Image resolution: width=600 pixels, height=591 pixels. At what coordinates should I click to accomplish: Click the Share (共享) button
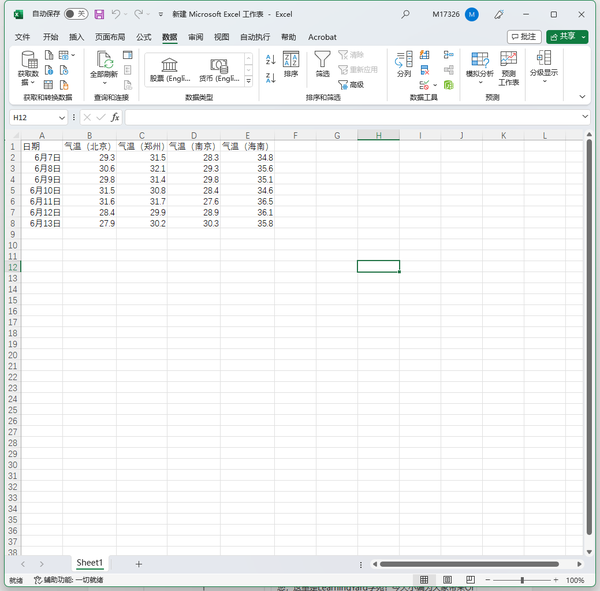click(x=567, y=37)
